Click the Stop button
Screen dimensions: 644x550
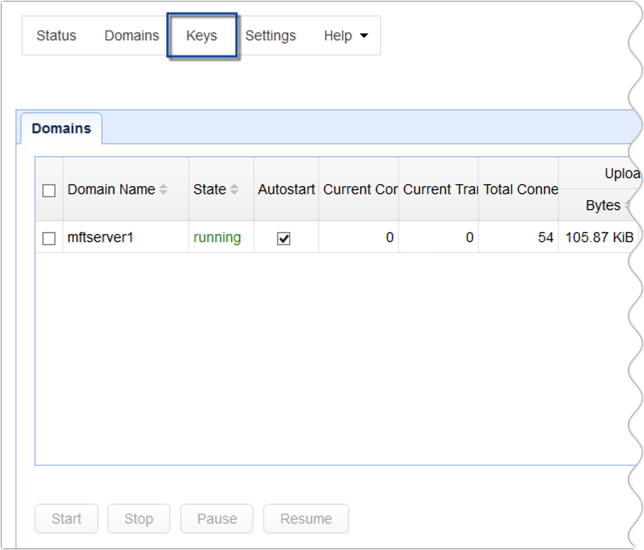(x=139, y=519)
